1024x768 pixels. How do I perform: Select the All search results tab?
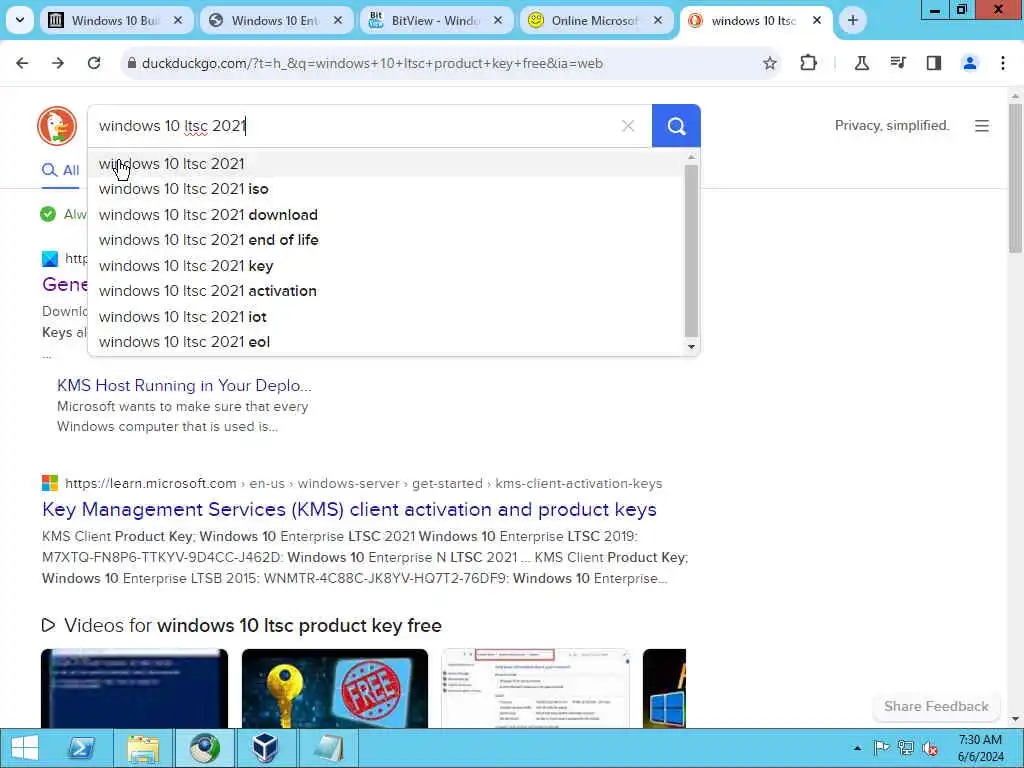pyautogui.click(x=61, y=170)
